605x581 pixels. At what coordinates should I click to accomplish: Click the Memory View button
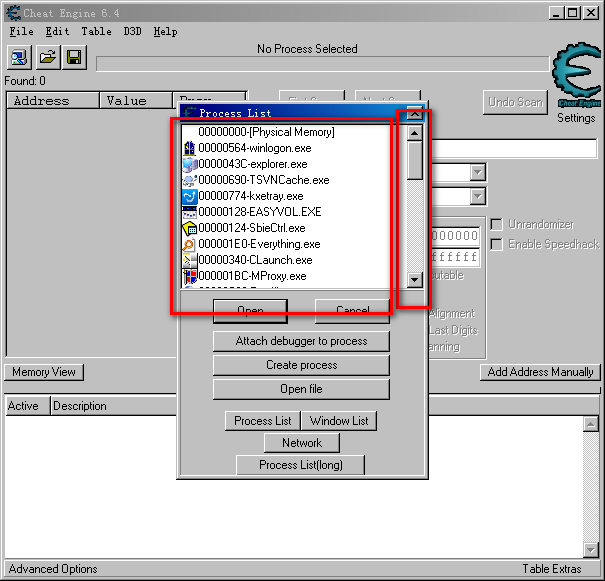[44, 372]
